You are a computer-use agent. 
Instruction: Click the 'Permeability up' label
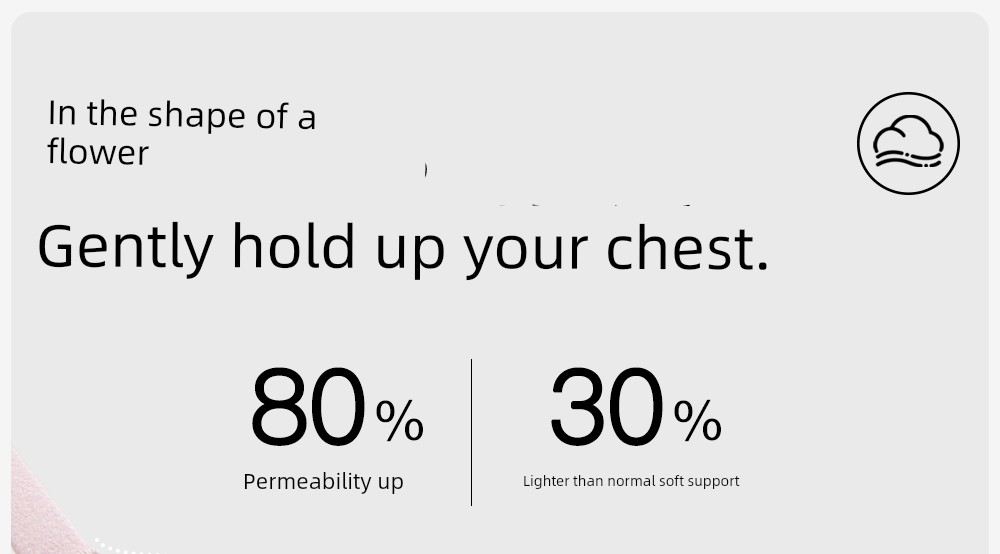pyautogui.click(x=323, y=481)
